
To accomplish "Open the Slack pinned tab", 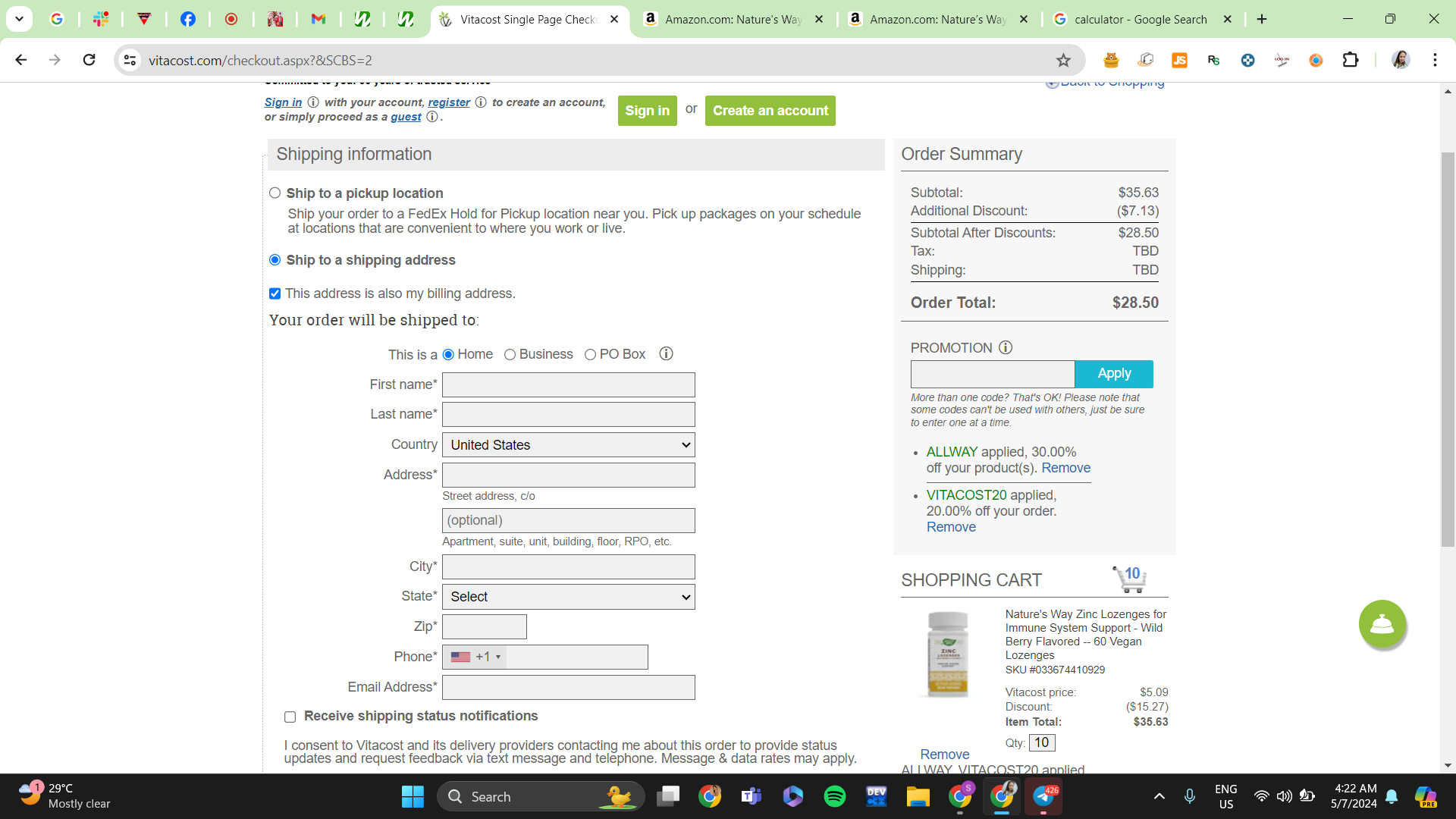I will tap(100, 19).
